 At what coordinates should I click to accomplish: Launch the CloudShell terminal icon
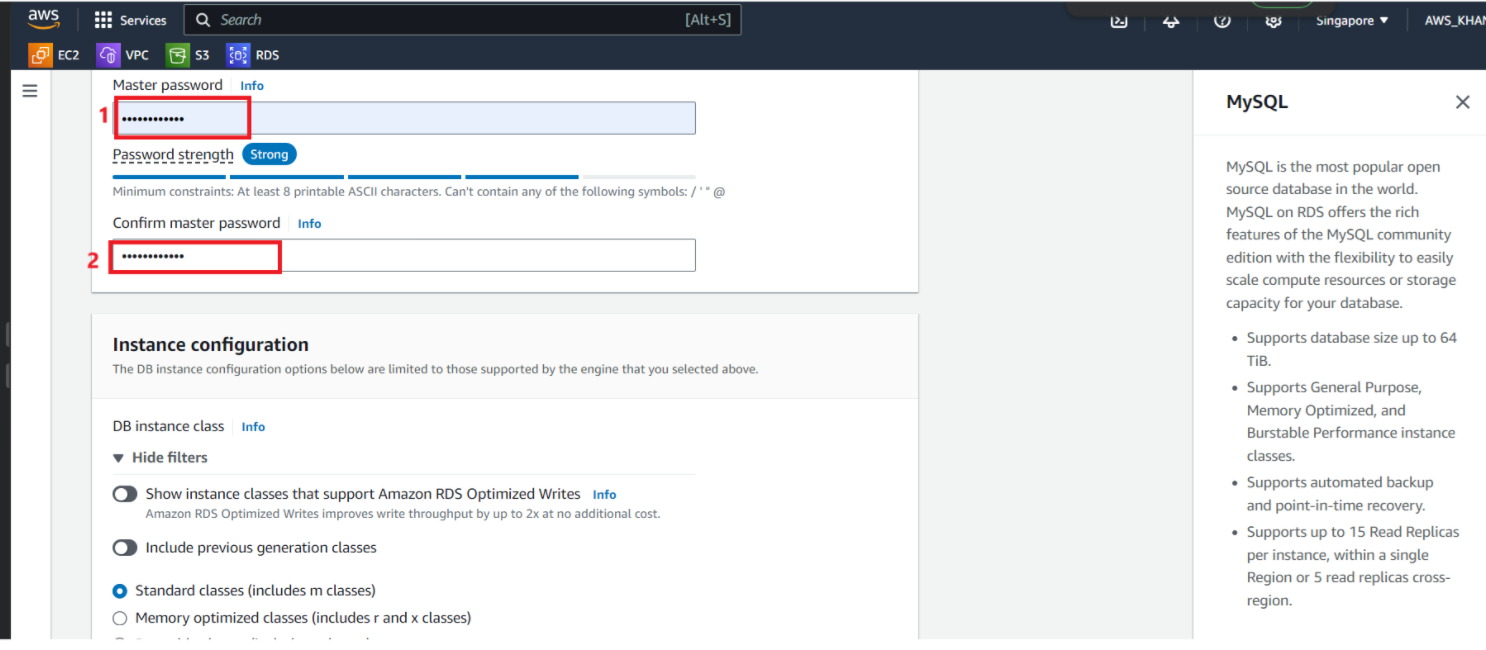[x=1119, y=21]
